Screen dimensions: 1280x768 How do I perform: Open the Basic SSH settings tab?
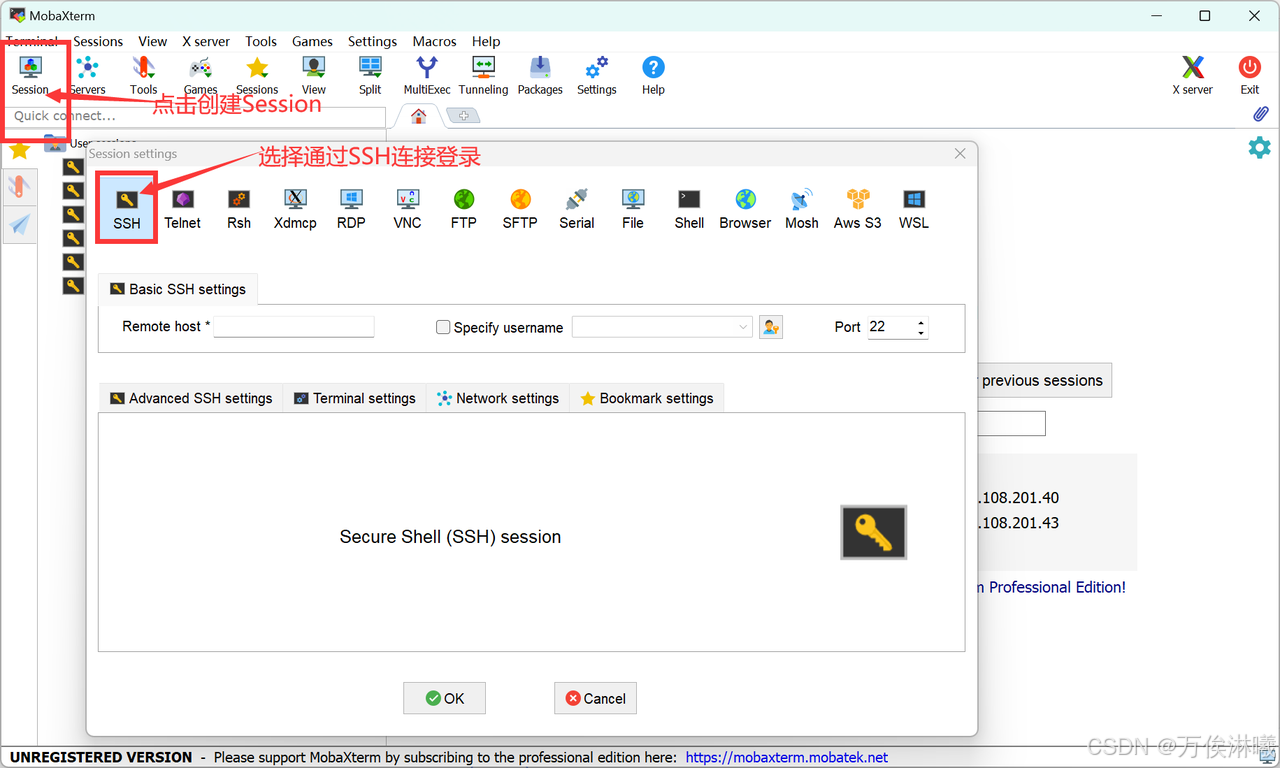coord(178,289)
